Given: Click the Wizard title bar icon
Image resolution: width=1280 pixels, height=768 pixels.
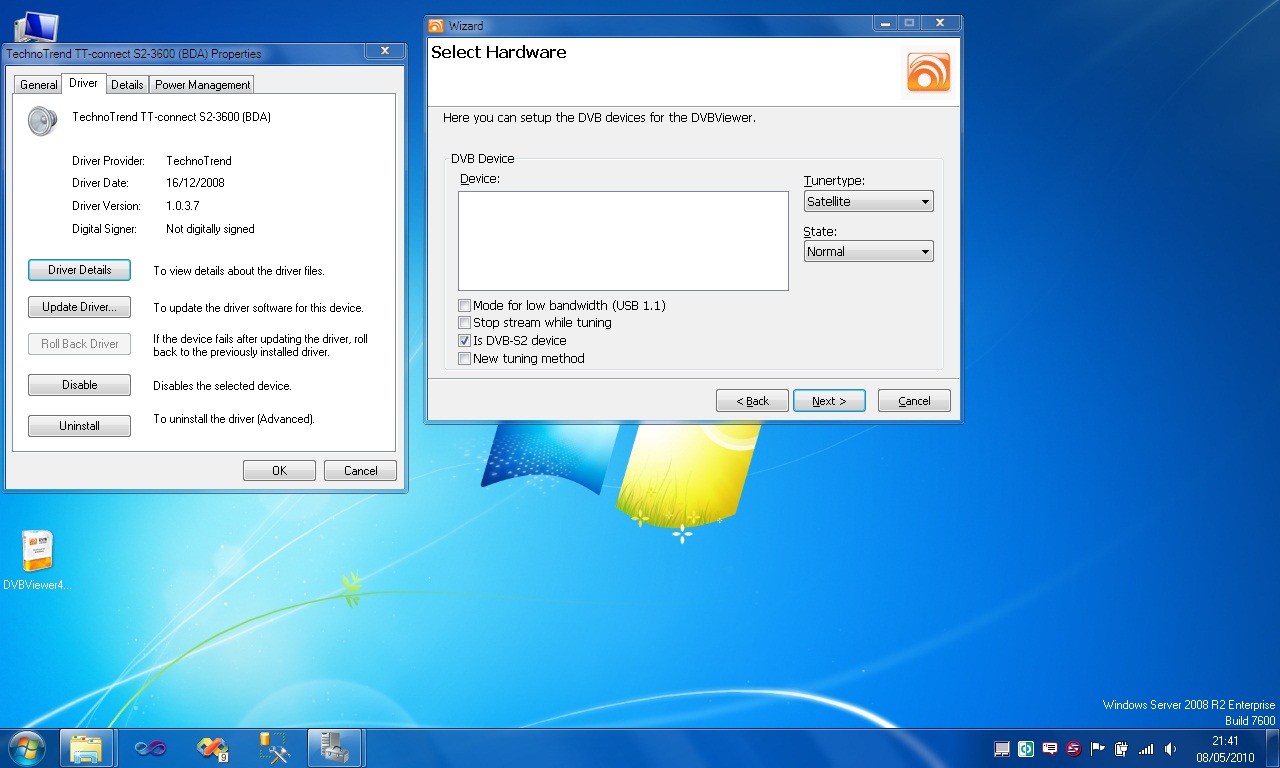Looking at the screenshot, I should (436, 26).
